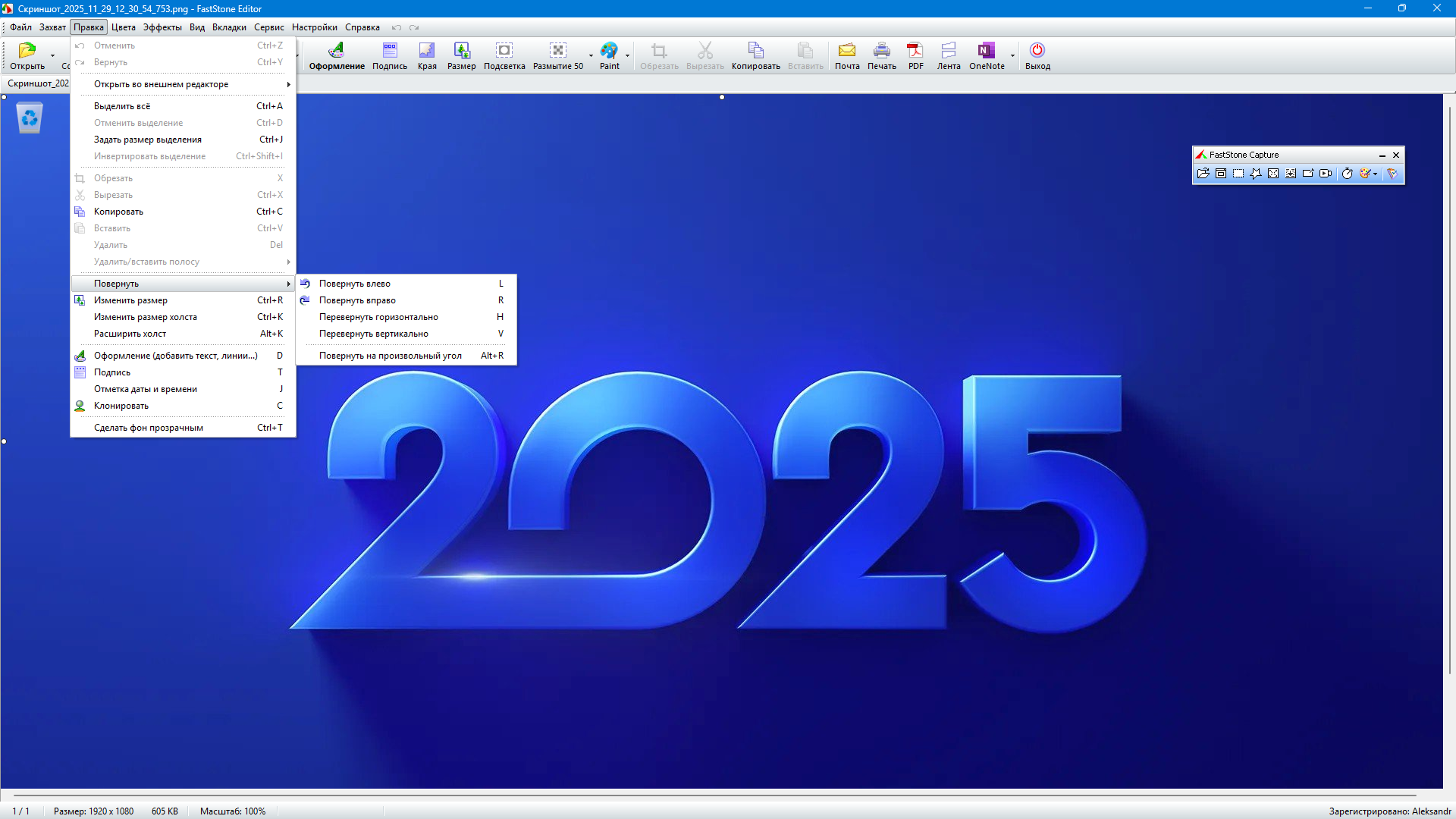Send the image to OneNote
The image size is (1456, 819).
pos(986,55)
